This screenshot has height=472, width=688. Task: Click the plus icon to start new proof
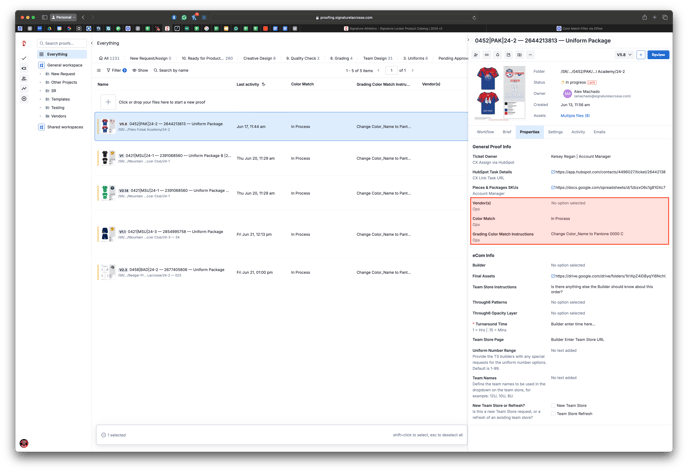[108, 102]
